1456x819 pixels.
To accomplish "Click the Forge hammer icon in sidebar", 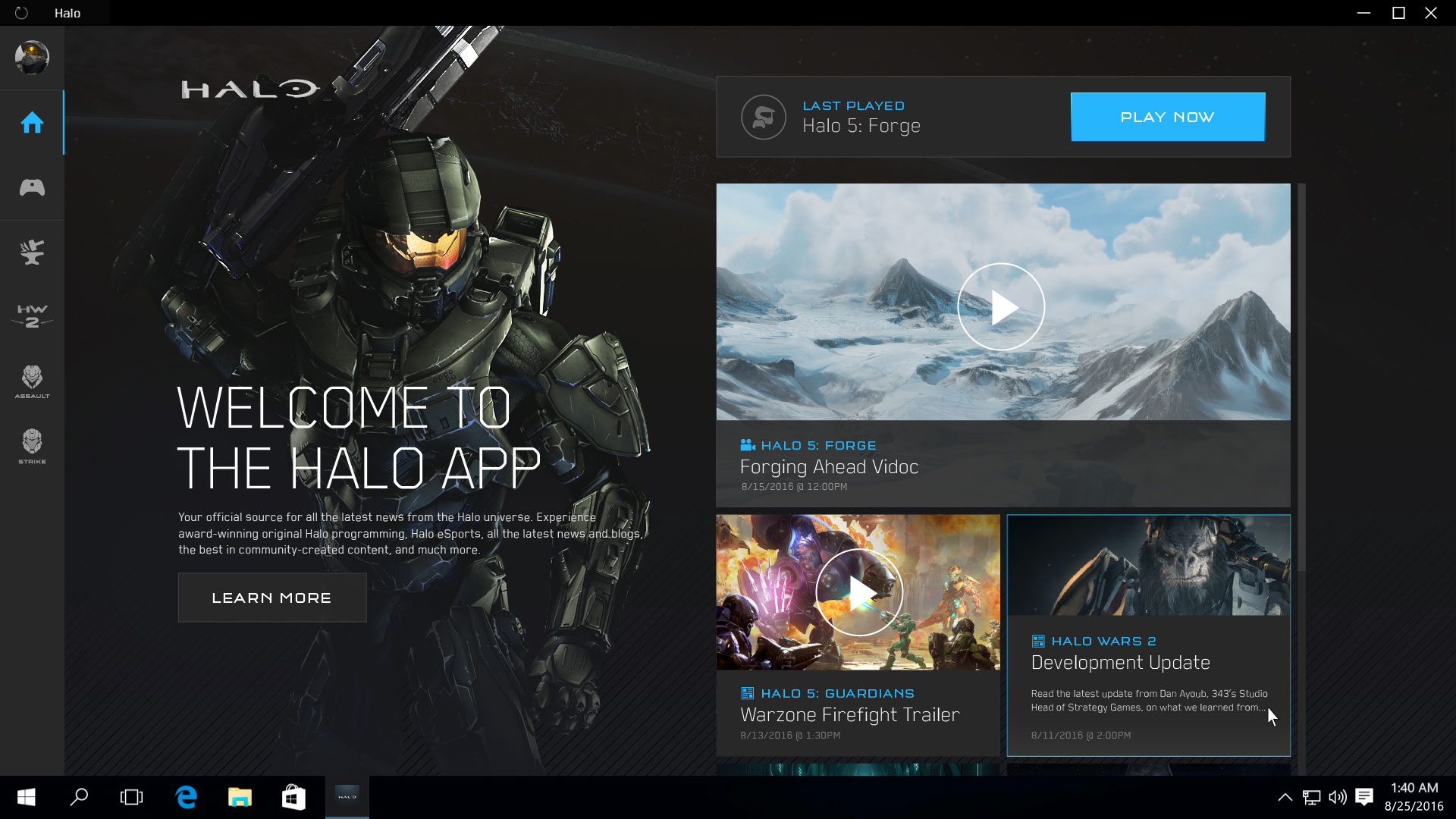I will click(x=31, y=252).
